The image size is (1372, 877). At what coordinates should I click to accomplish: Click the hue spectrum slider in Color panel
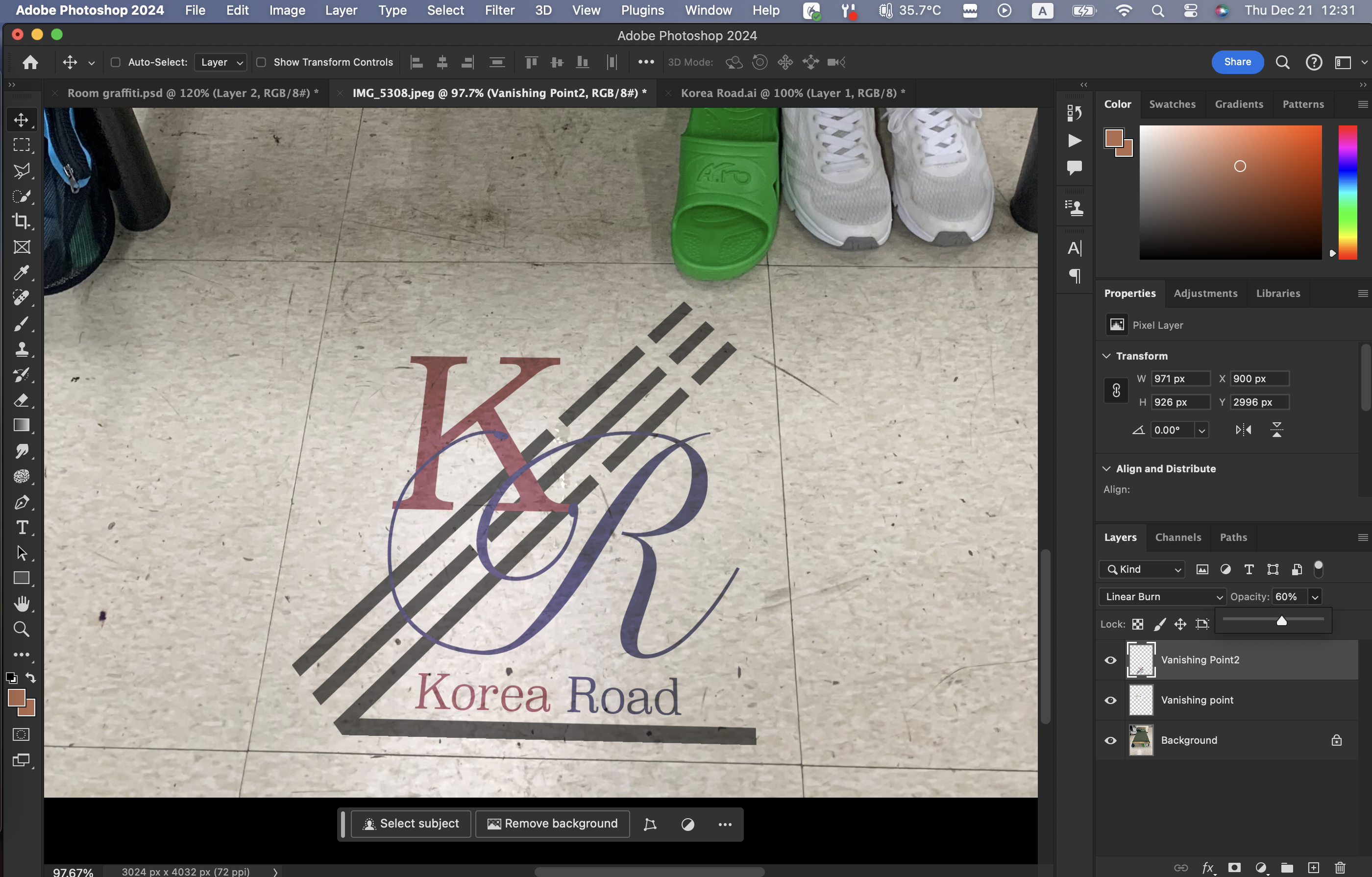(x=1347, y=193)
